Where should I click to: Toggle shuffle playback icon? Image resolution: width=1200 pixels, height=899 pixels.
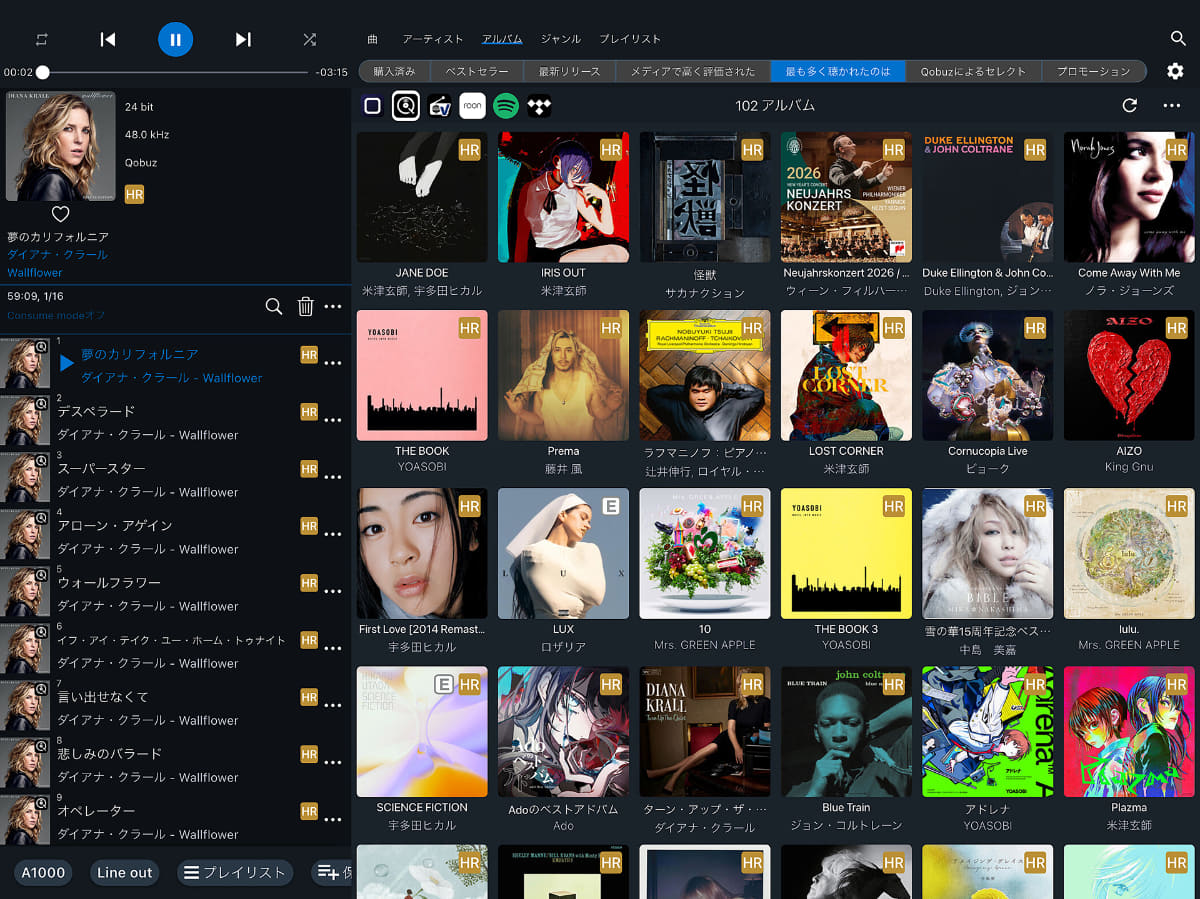(x=310, y=39)
